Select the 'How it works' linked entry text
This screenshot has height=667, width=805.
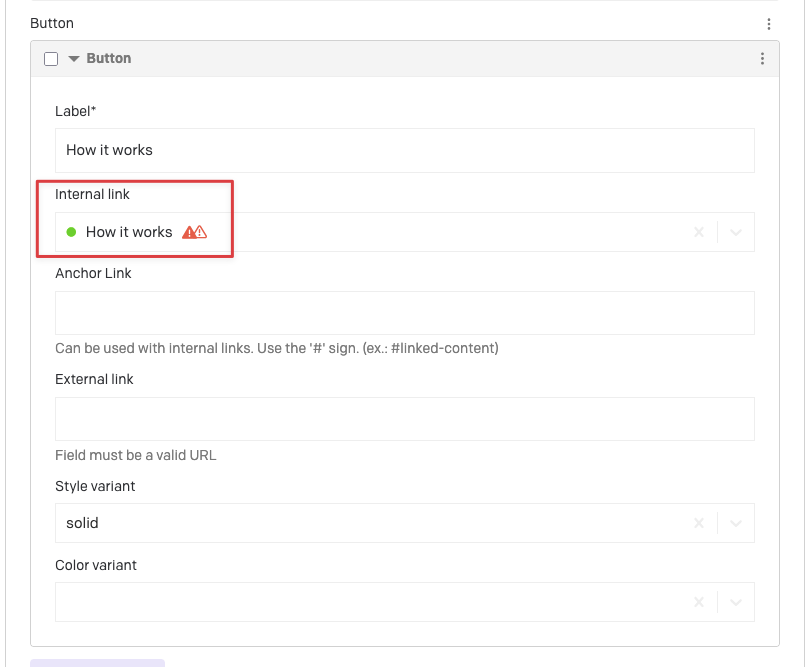pyautogui.click(x=129, y=232)
